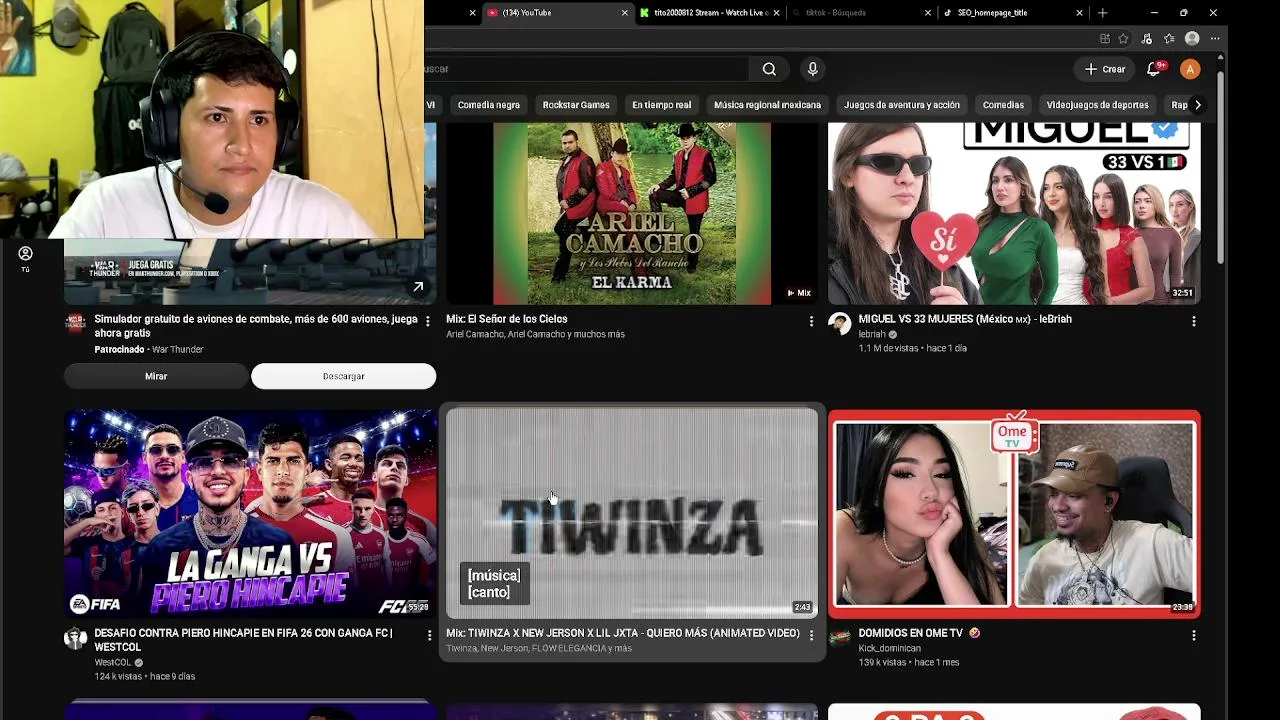The image size is (1280, 720).
Task: Open options menu for 'Mix: El Señor de los Cielos'
Action: (x=811, y=321)
